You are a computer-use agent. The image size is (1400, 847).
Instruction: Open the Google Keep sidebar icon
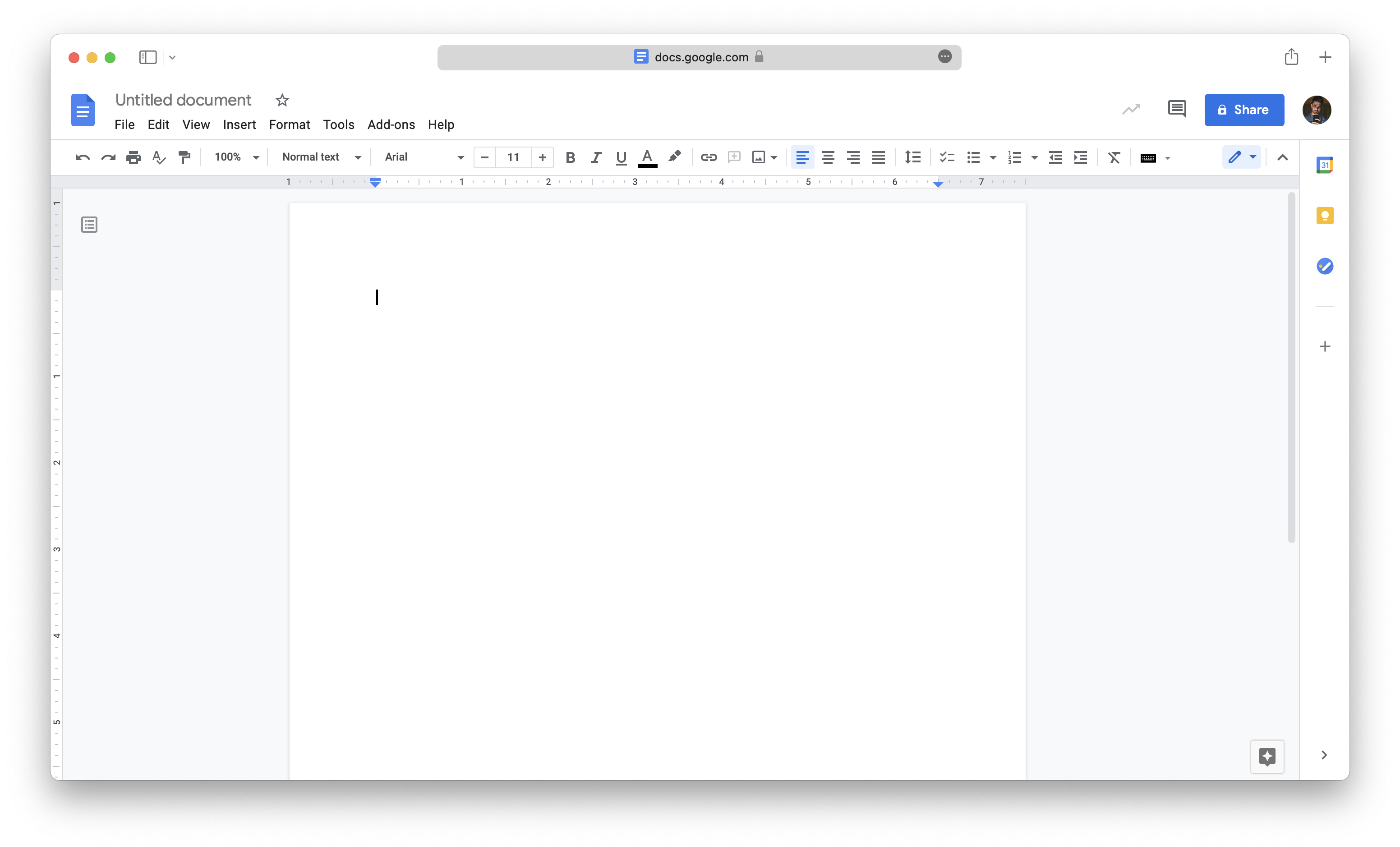(1324, 216)
